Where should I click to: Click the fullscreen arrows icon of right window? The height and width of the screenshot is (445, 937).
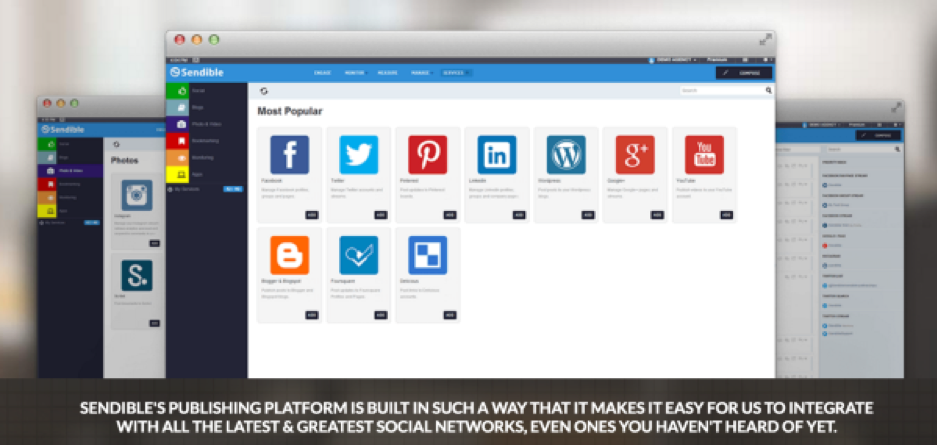tap(896, 108)
